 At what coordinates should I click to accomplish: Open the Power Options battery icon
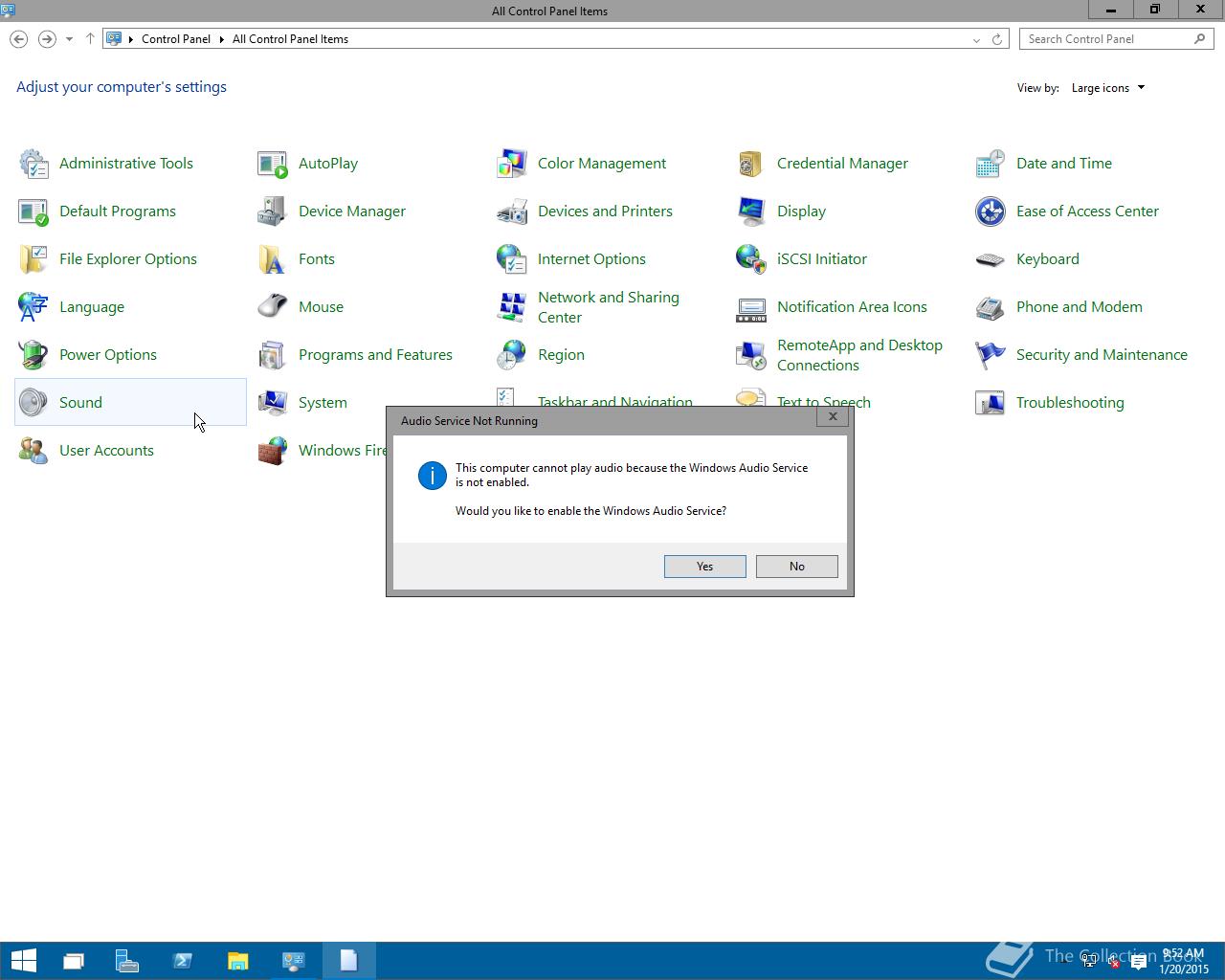pyautogui.click(x=33, y=355)
